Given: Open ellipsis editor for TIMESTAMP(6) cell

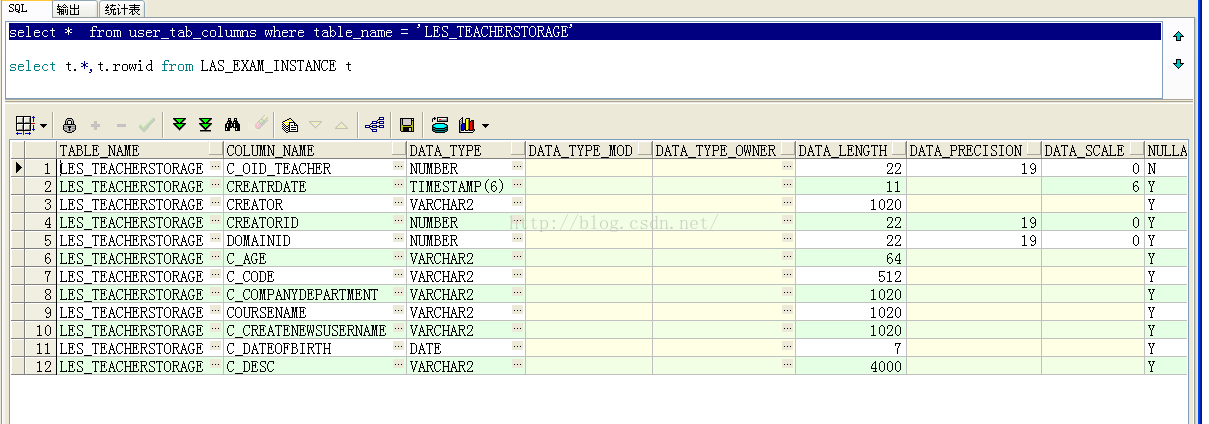Looking at the screenshot, I should 517,186.
